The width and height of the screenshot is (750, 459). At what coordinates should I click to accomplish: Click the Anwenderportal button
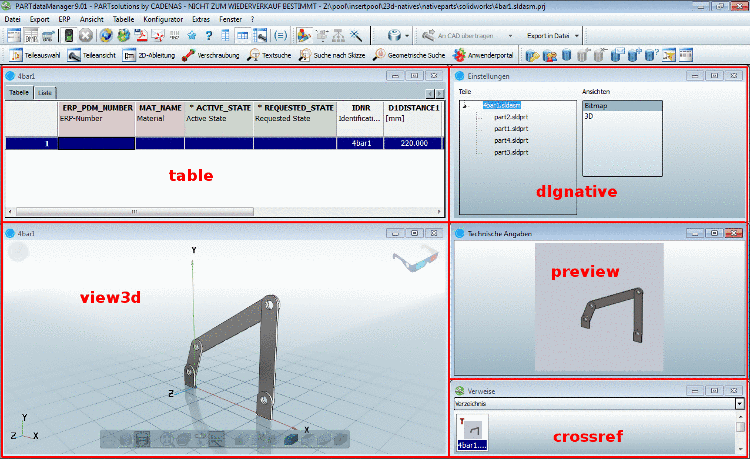tap(483, 55)
